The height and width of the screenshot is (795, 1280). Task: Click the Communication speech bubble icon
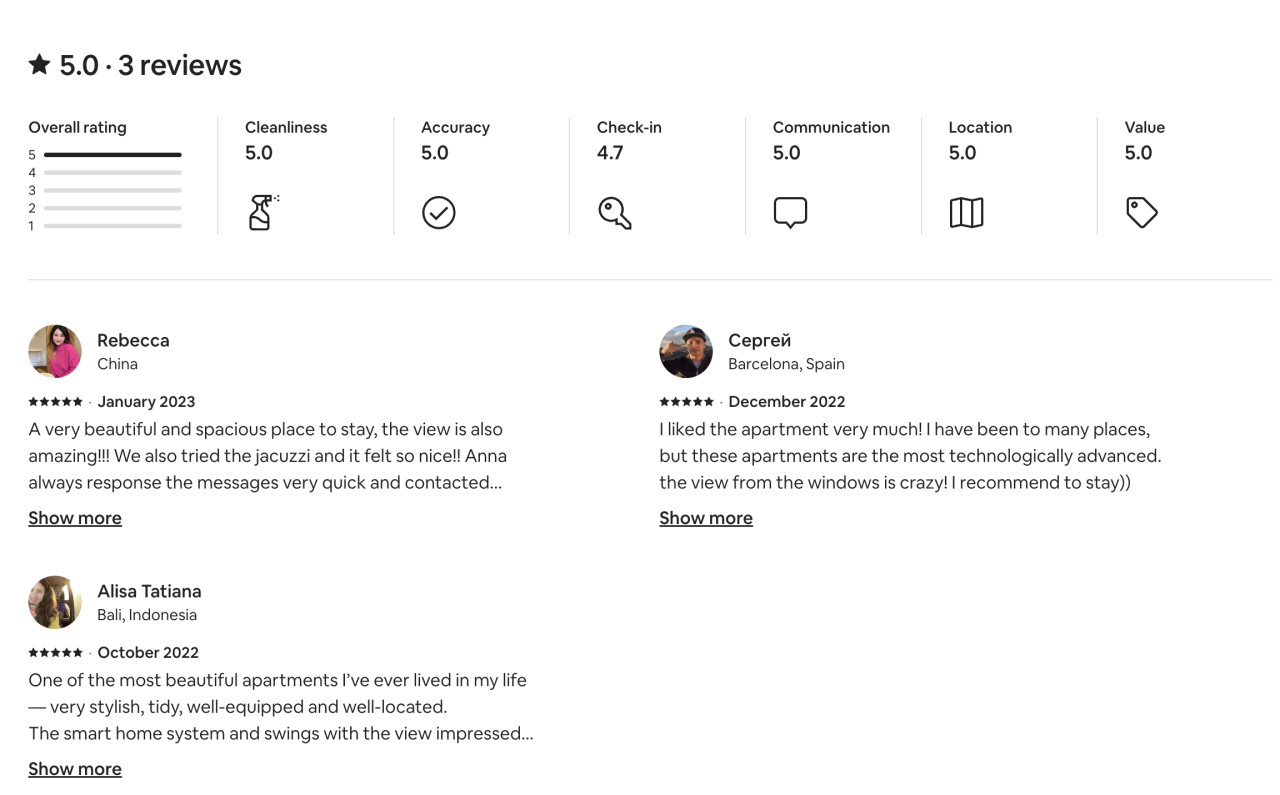click(790, 212)
